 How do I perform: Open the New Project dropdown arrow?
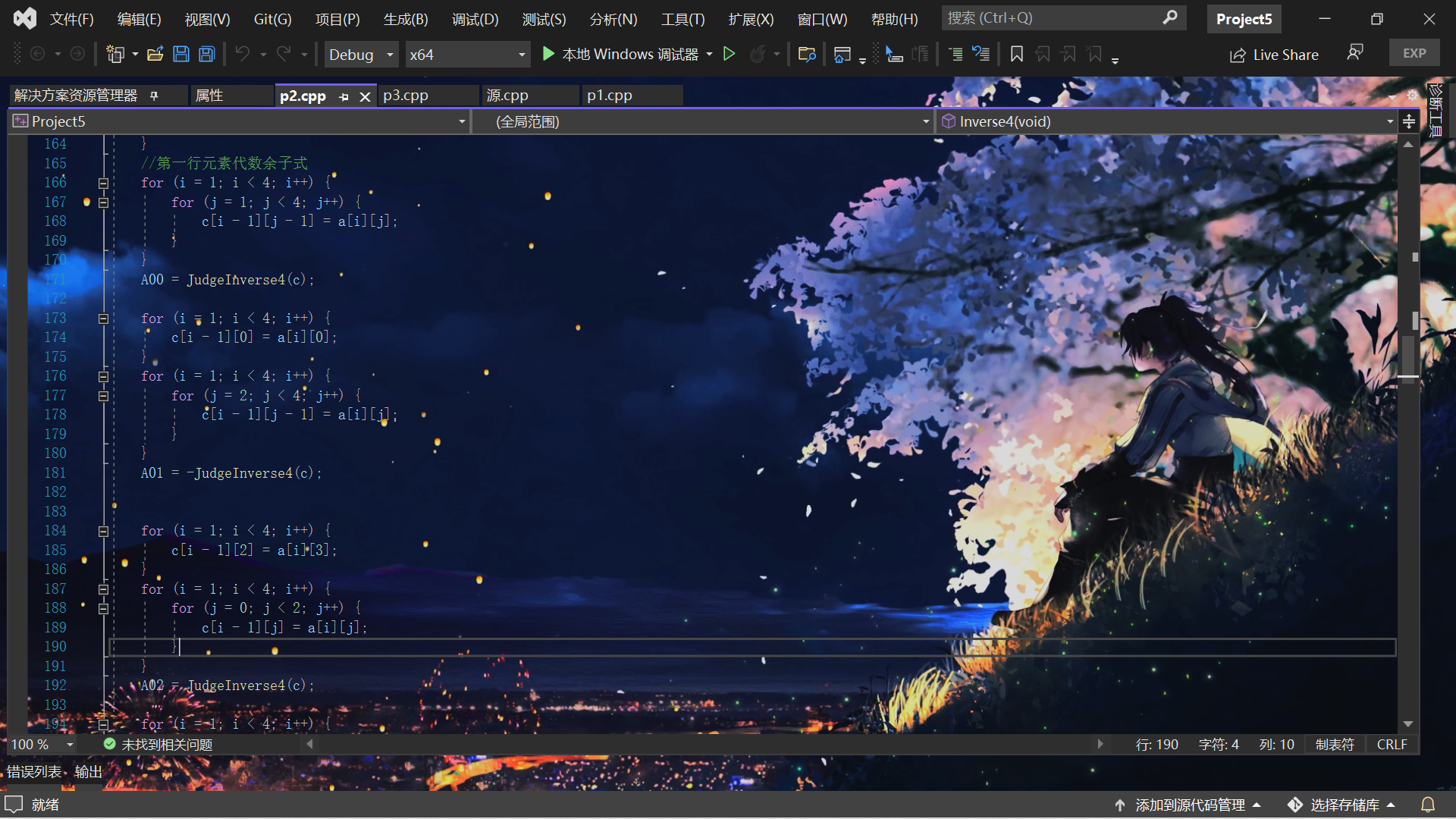click(x=135, y=54)
